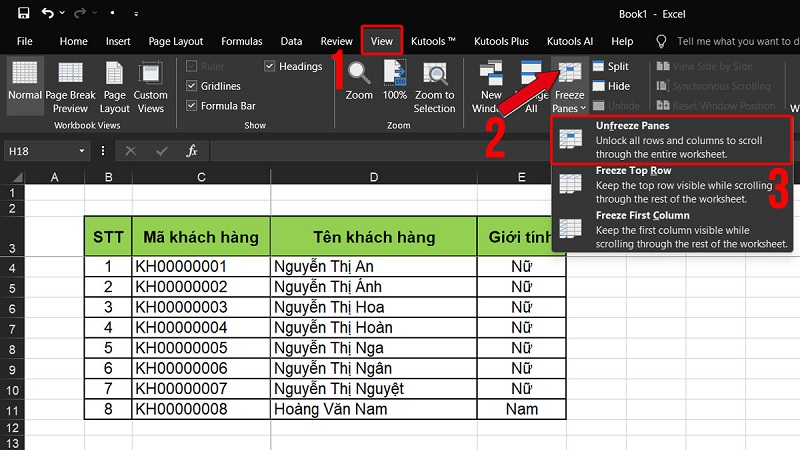
Task: Open the File tab
Action: pyautogui.click(x=24, y=41)
